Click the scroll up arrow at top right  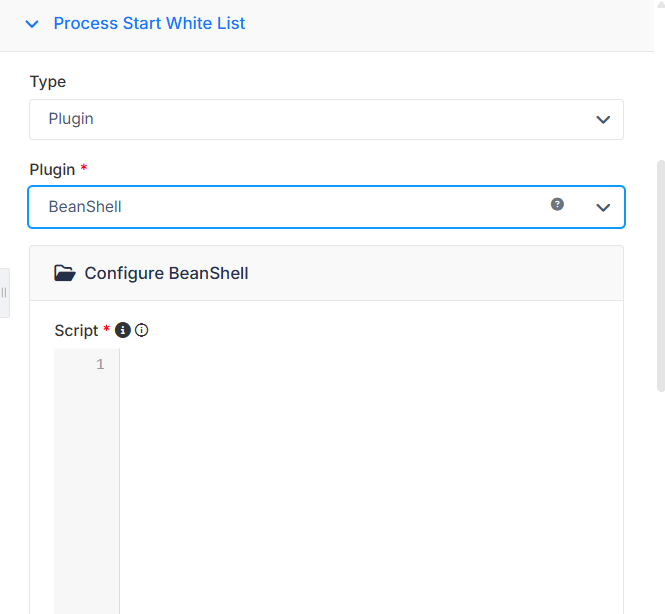click(x=661, y=4)
